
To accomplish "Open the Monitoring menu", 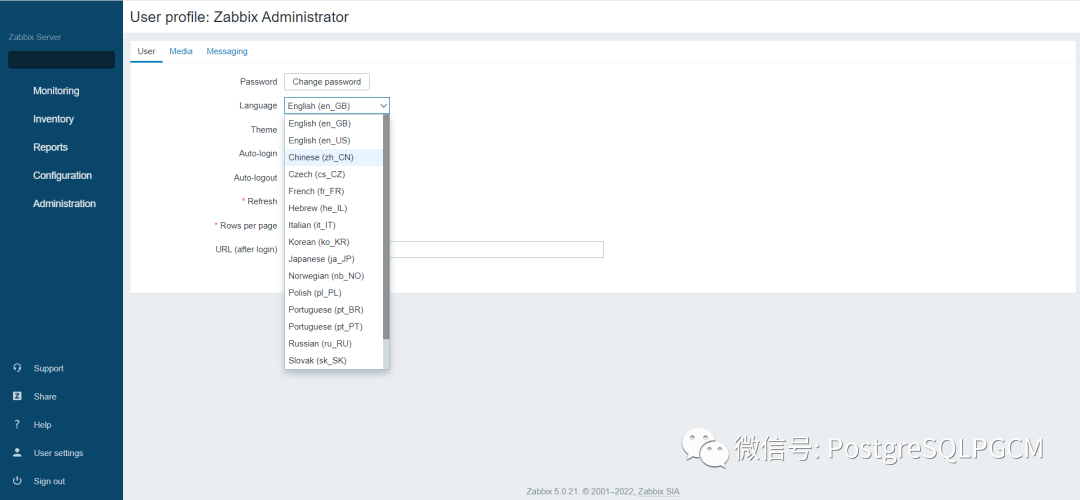I will click(56, 91).
